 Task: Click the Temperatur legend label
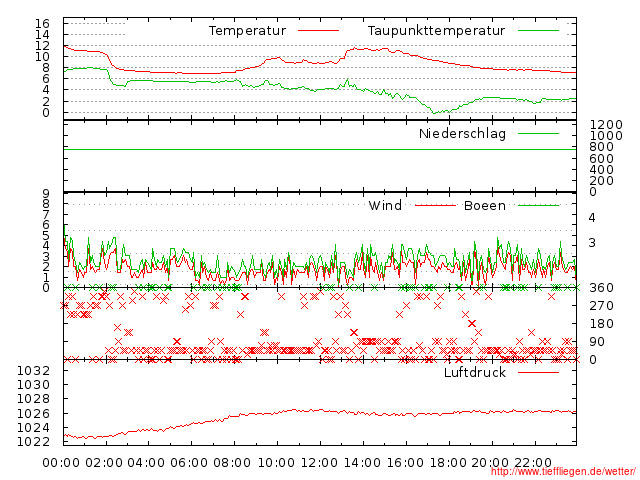click(247, 31)
